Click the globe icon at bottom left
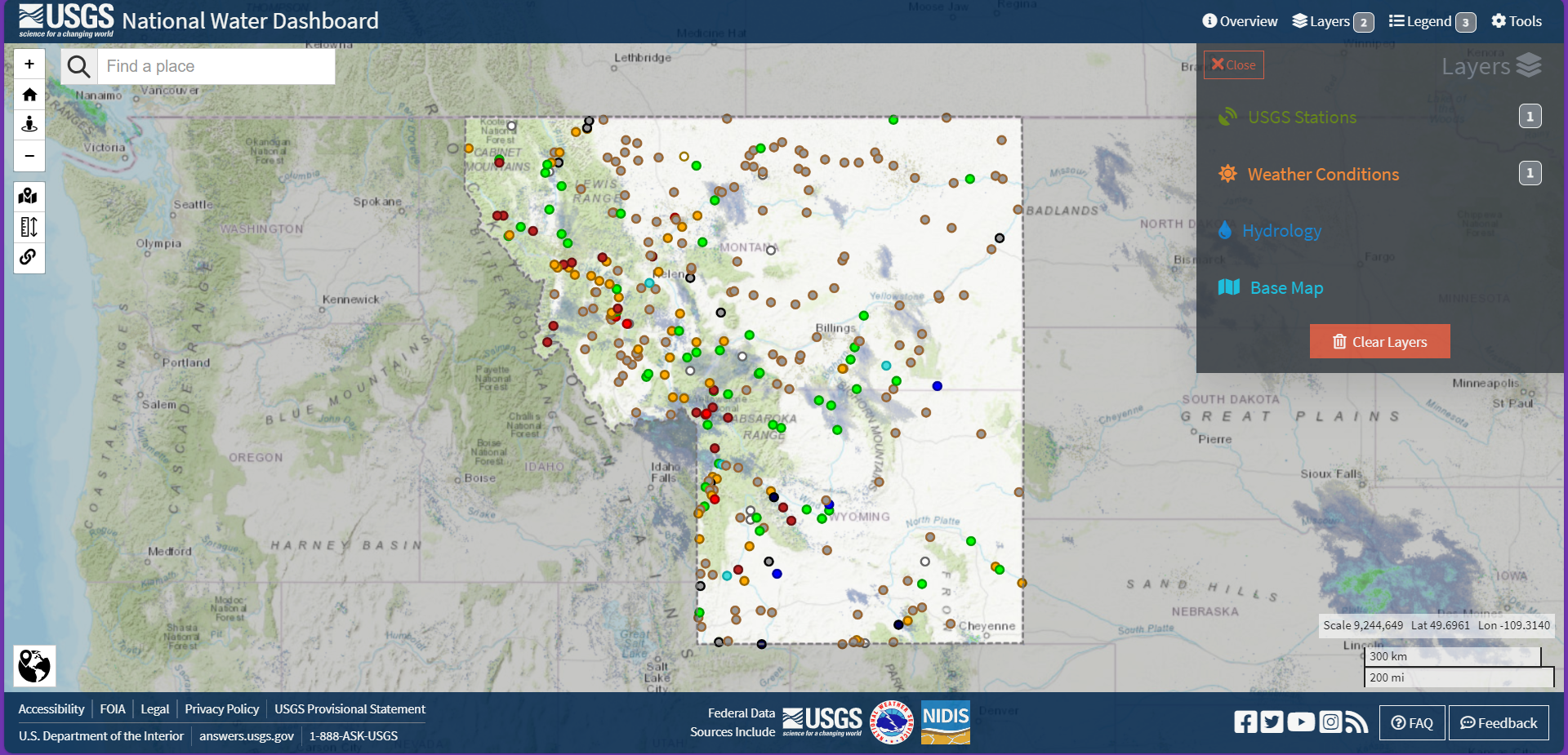The width and height of the screenshot is (1568, 755). (34, 666)
